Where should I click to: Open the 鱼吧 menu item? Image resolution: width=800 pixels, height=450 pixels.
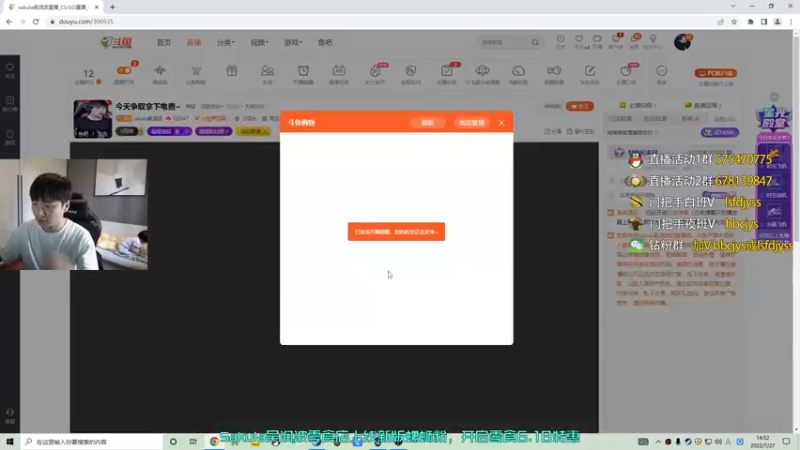coord(325,42)
